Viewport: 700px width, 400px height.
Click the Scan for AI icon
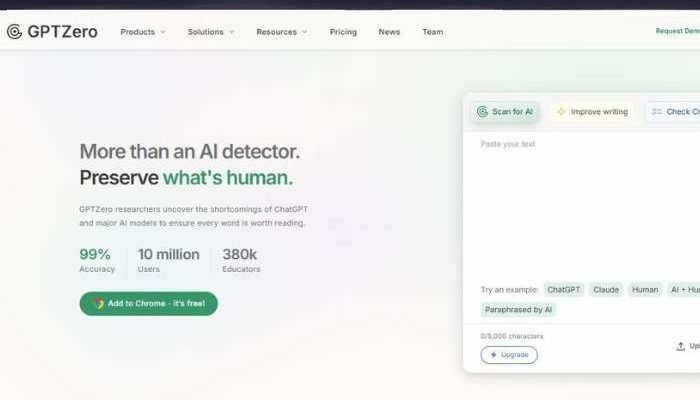(482, 112)
